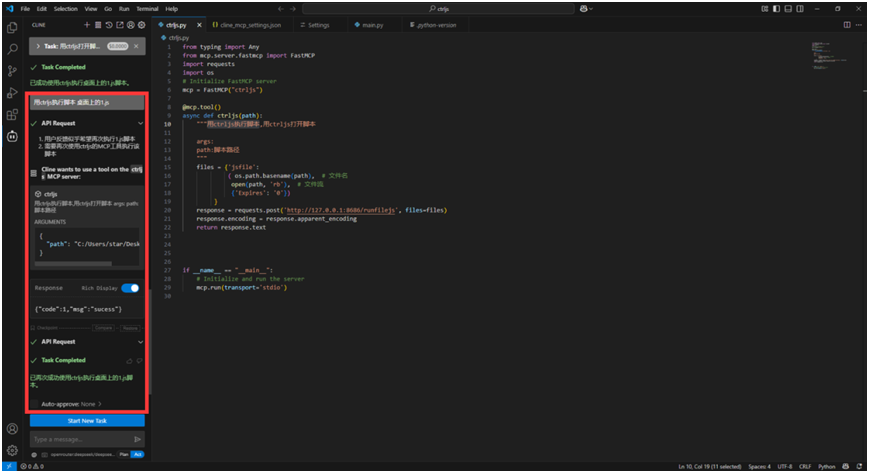869x473 pixels.
Task: Switch Cline to Act mode
Action: (137, 455)
